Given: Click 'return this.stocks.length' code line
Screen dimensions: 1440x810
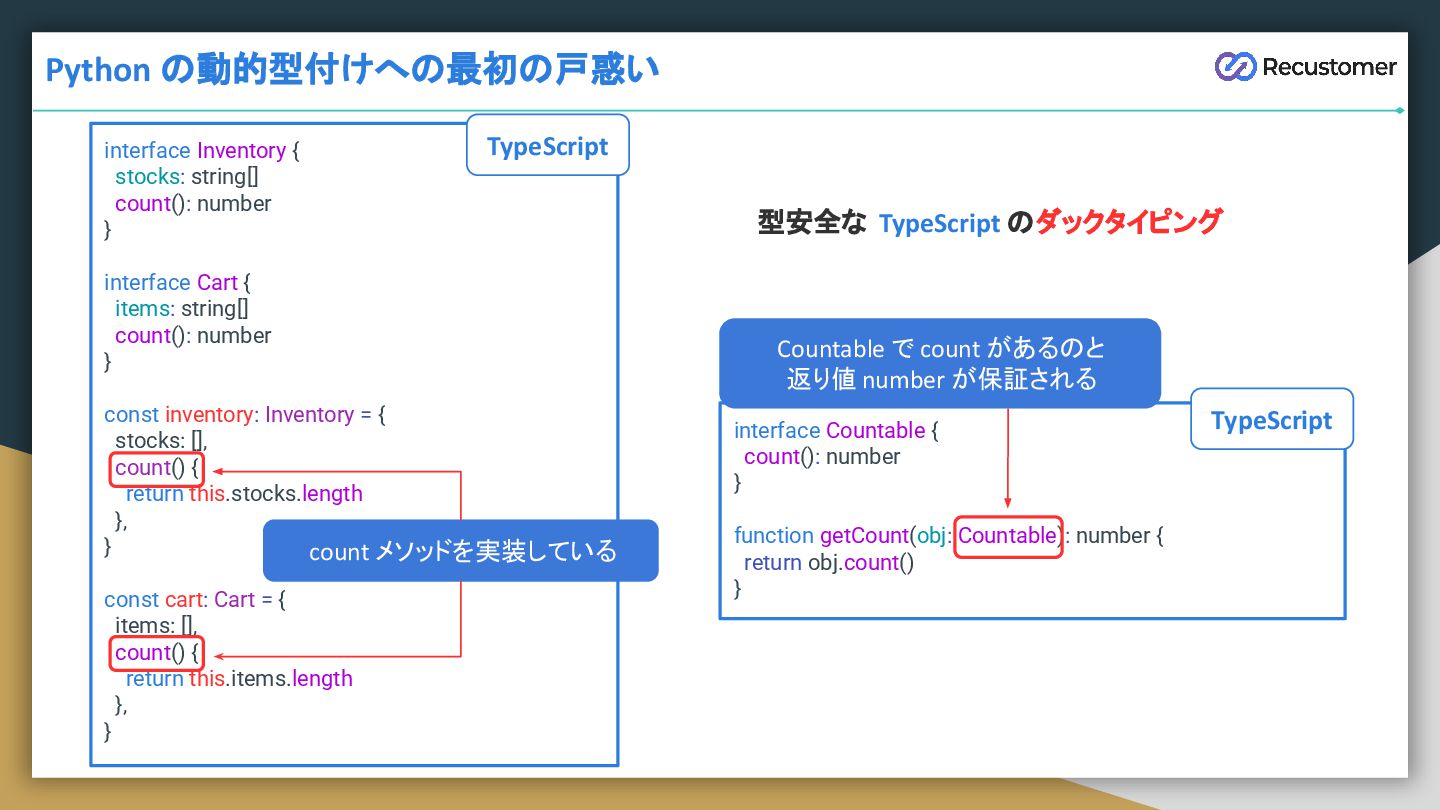Looking at the screenshot, I should point(244,494).
